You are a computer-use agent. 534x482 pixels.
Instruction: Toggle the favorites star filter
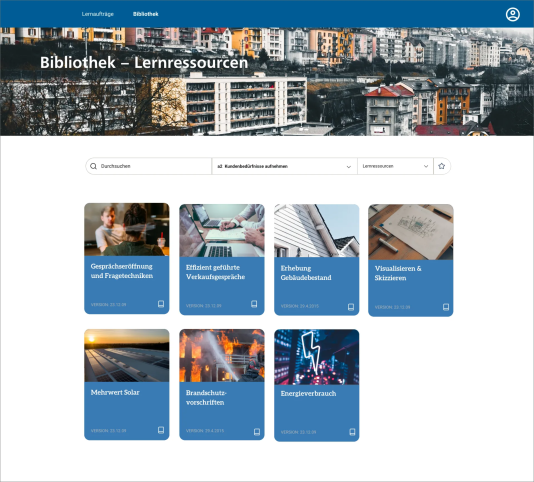point(442,166)
